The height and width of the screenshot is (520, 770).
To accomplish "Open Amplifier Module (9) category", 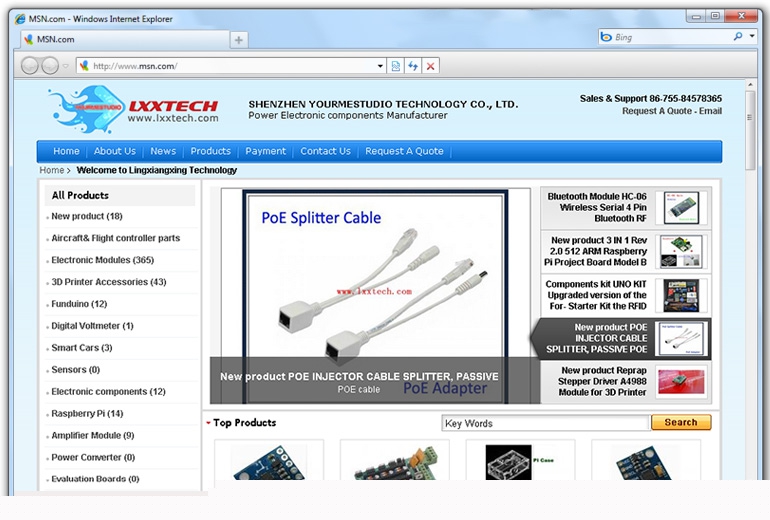I will [x=93, y=436].
